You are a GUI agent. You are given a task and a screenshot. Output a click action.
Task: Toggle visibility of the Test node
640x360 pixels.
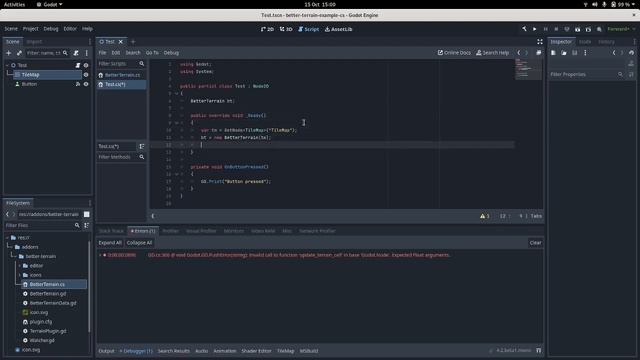click(86, 65)
